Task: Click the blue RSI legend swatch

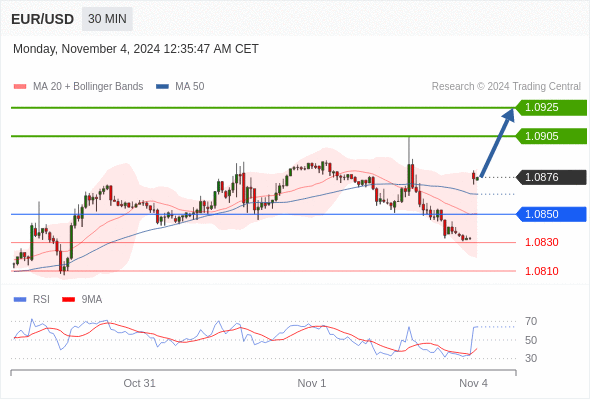Action: click(x=20, y=300)
